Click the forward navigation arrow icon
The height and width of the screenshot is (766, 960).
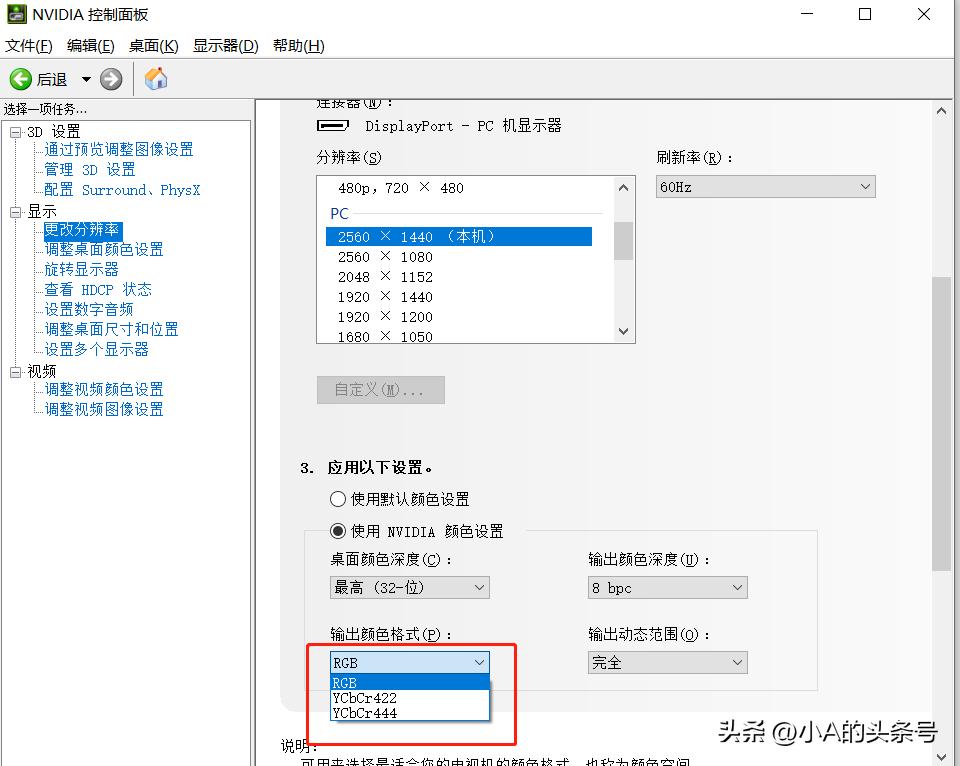click(111, 79)
